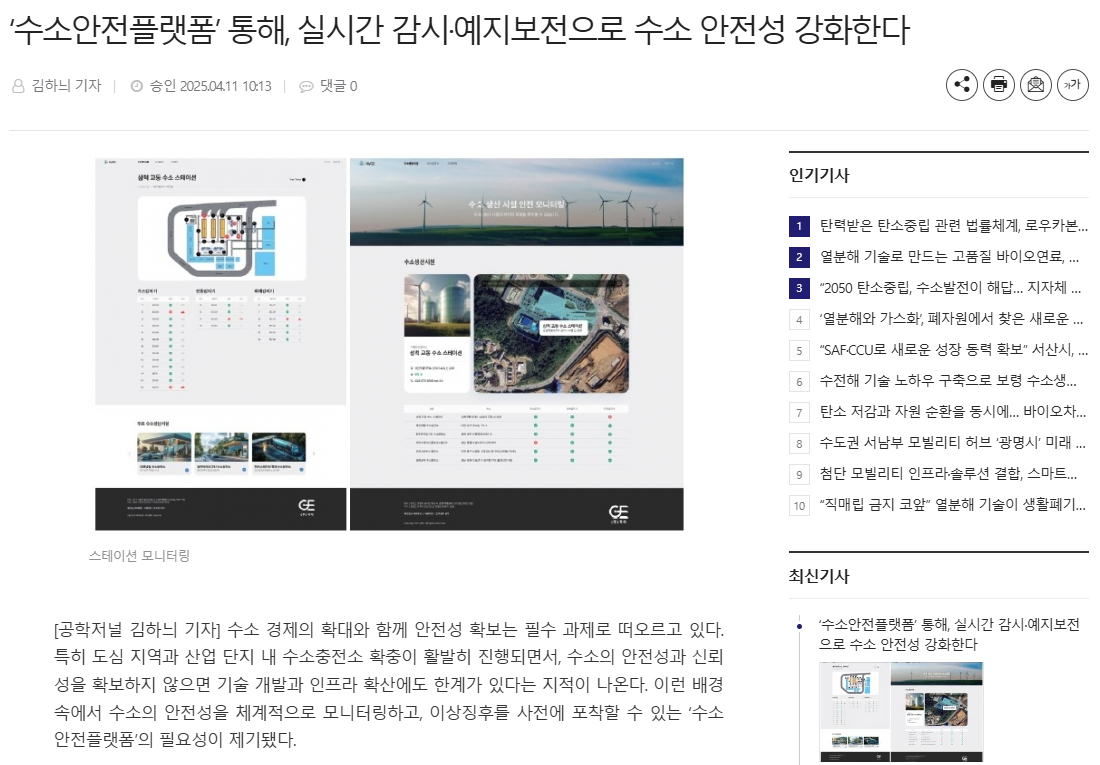Open the 광명시 모빌리티 허브 article

click(950, 443)
